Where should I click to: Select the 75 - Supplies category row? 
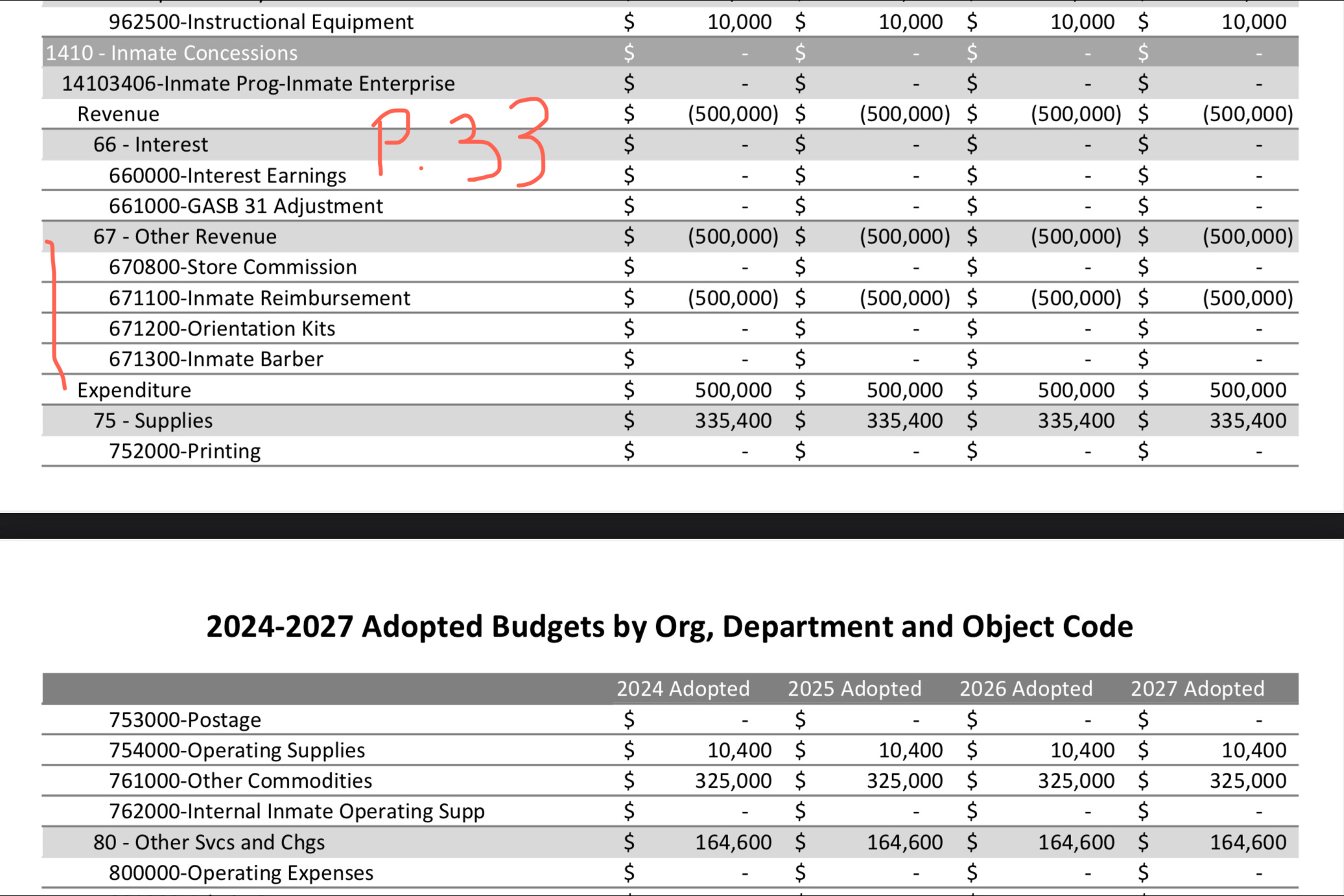[153, 421]
